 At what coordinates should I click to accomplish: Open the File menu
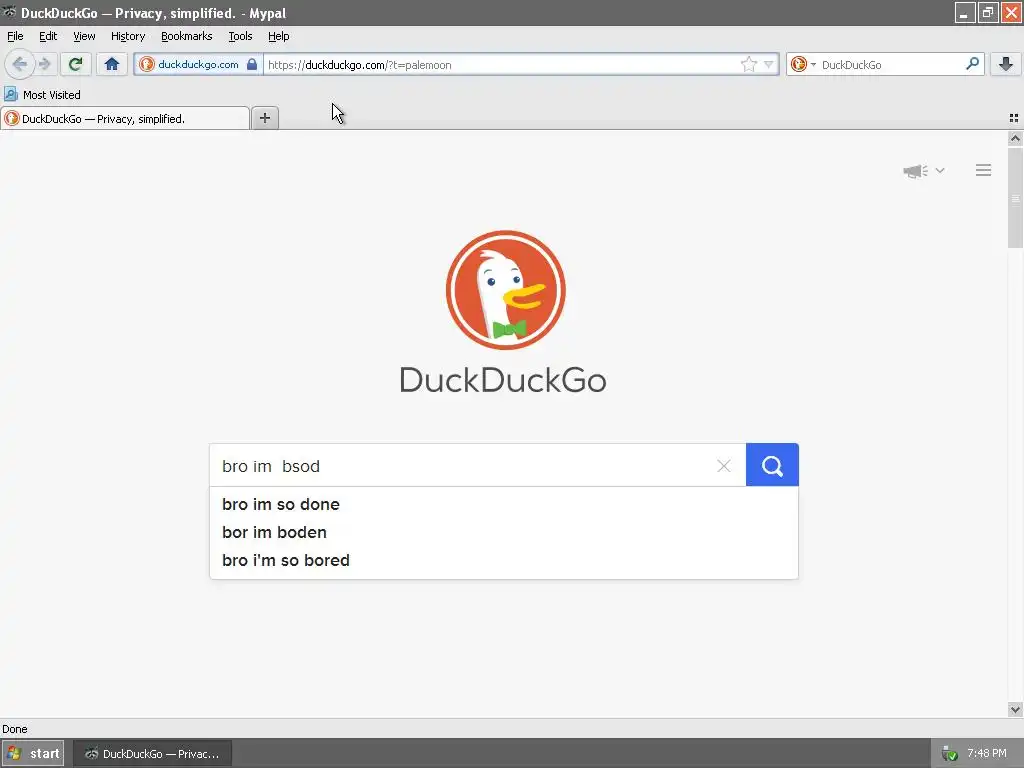(x=15, y=36)
